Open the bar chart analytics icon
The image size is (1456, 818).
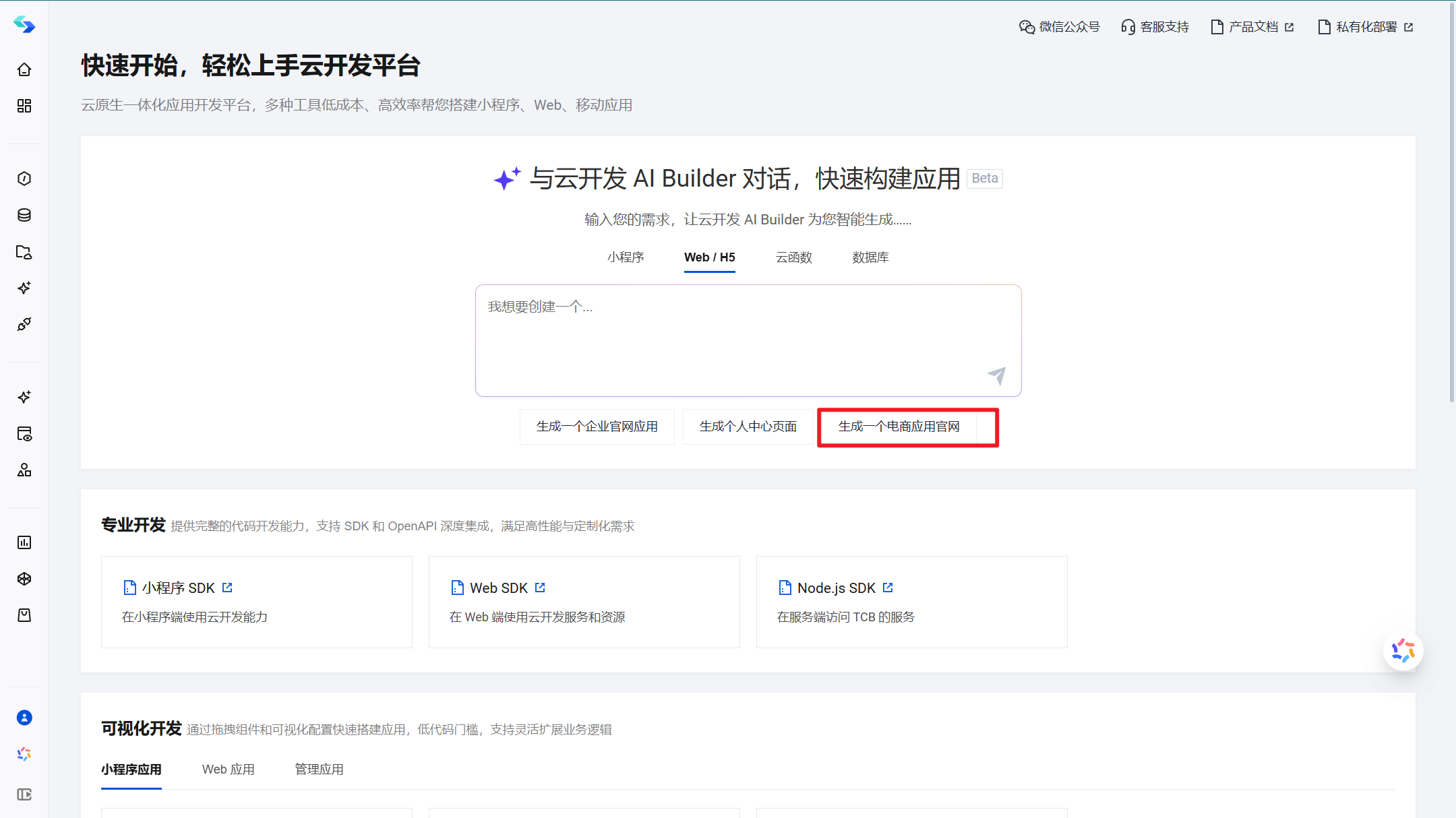click(24, 542)
